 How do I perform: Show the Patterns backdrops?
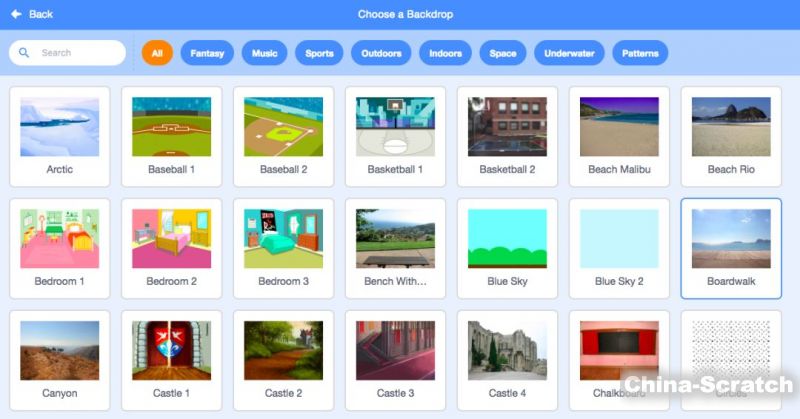coord(640,53)
